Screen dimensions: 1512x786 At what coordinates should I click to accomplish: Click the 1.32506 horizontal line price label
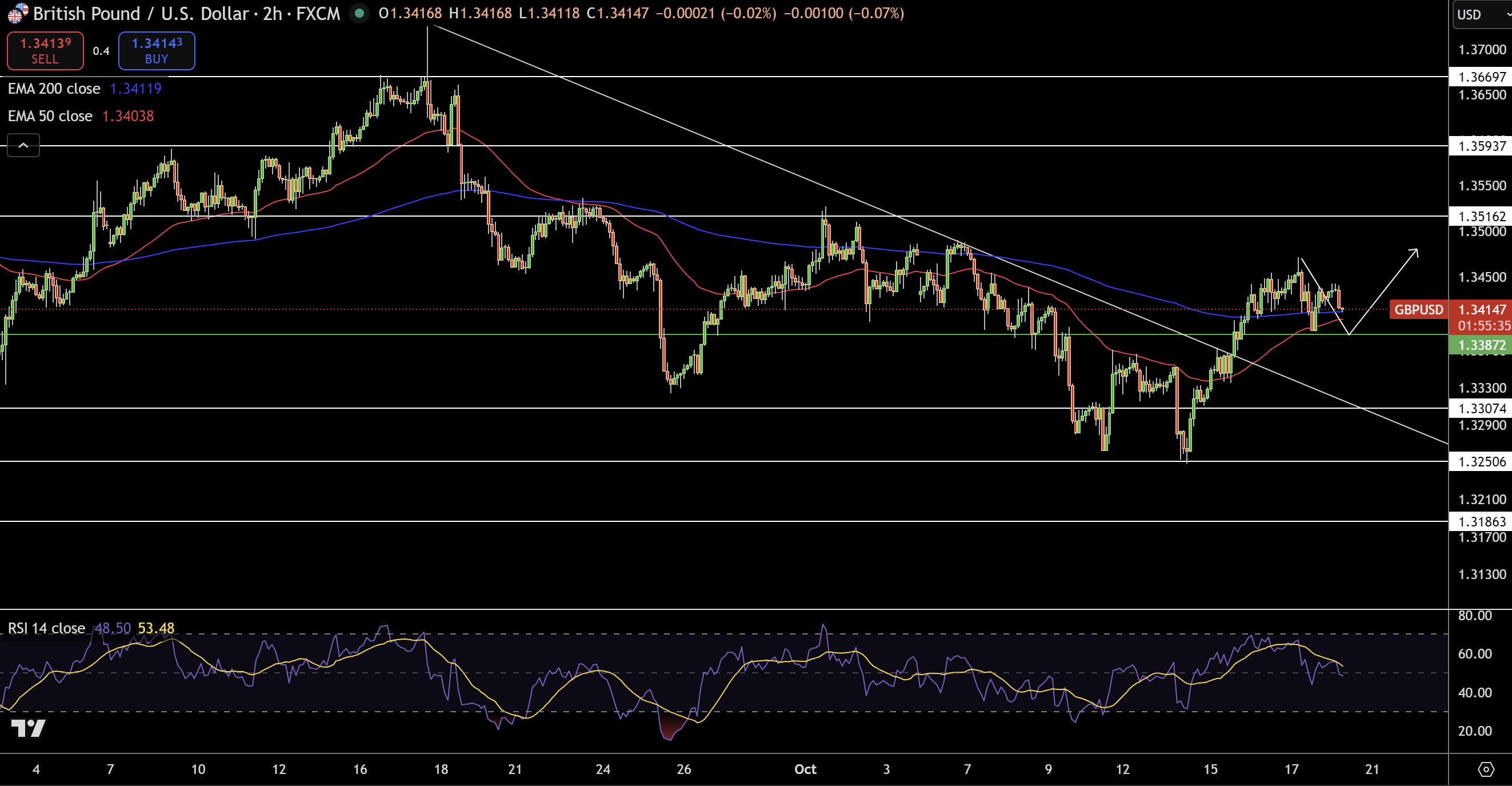click(x=1482, y=461)
